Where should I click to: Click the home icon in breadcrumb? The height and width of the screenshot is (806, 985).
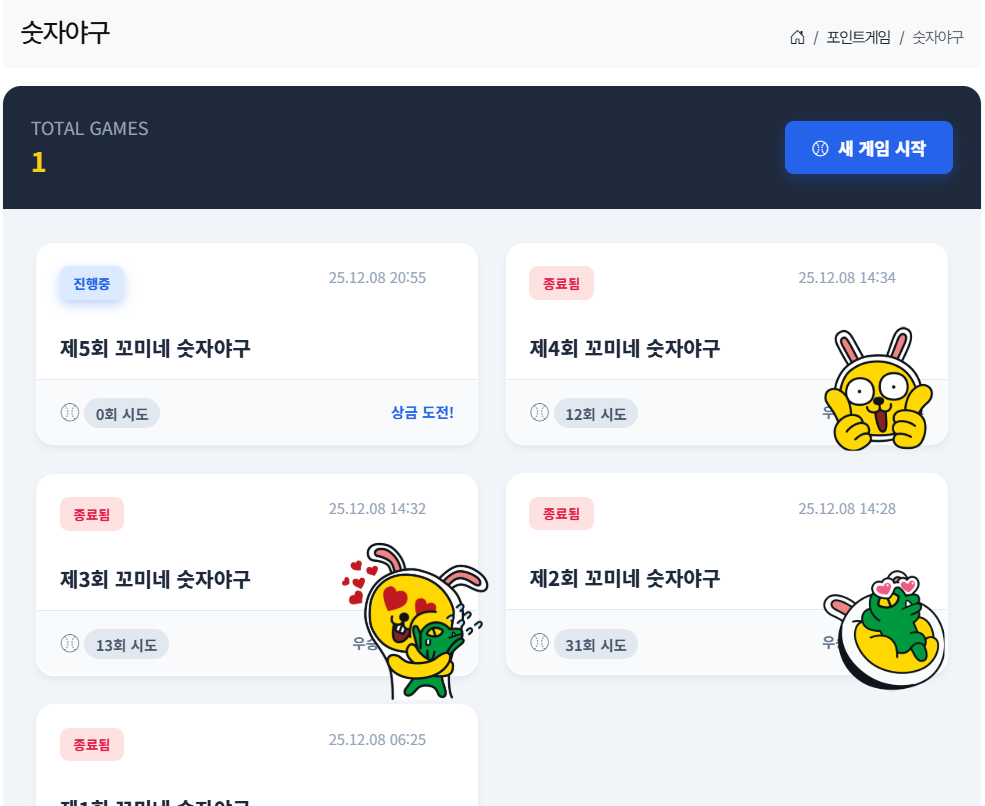797,38
